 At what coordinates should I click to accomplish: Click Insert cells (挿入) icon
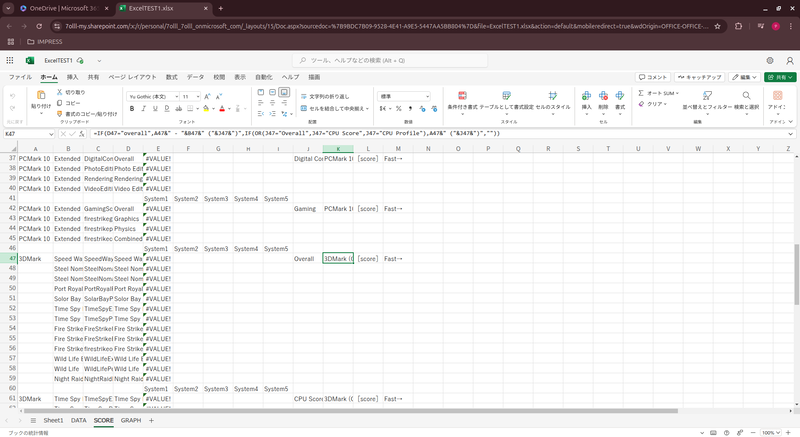(586, 95)
